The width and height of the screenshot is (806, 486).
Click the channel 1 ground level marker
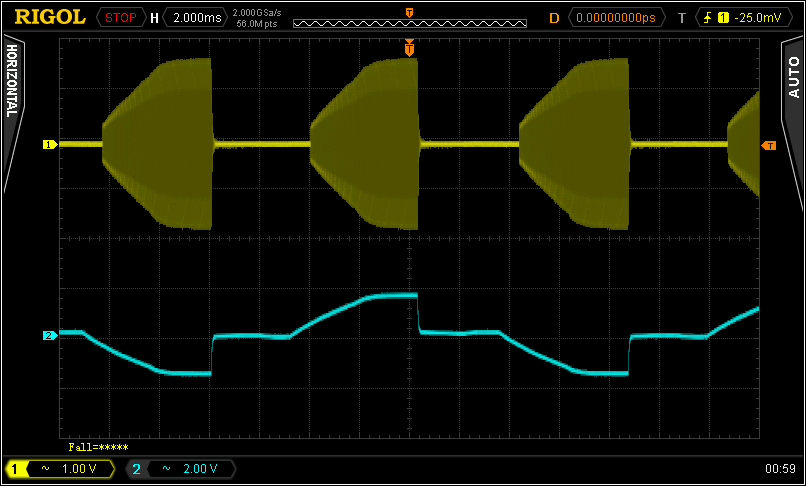[x=49, y=145]
